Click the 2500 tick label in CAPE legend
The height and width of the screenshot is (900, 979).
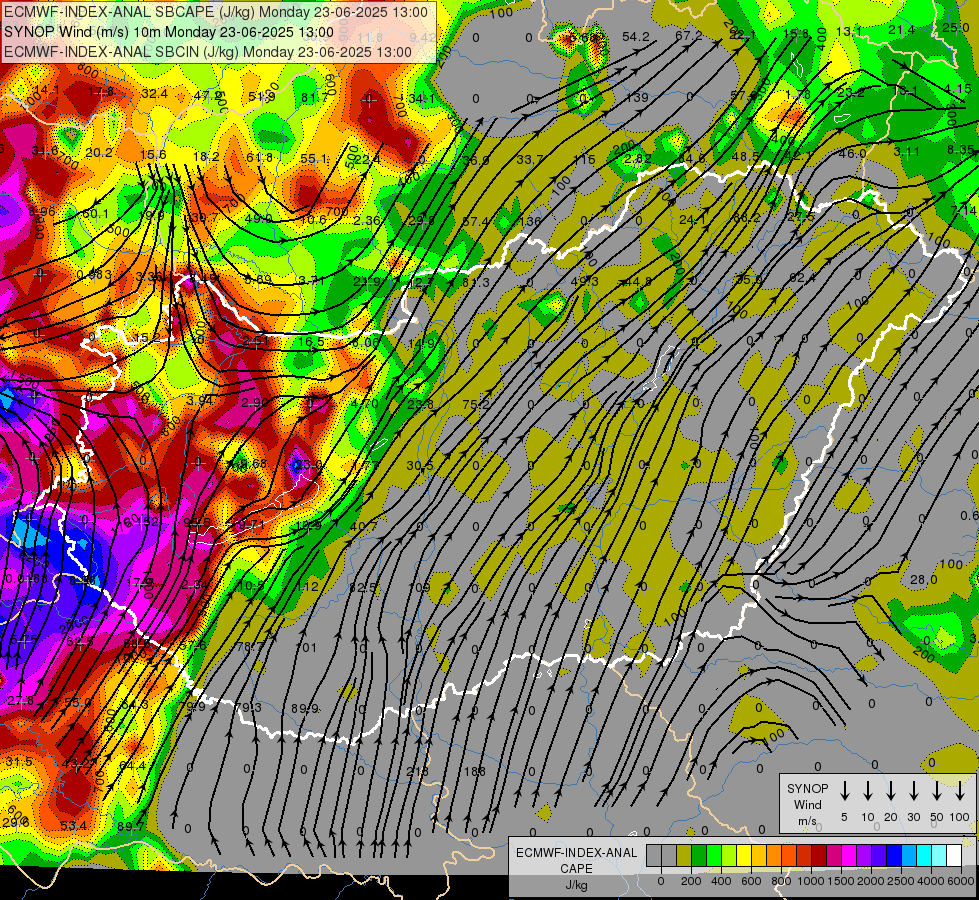(901, 881)
